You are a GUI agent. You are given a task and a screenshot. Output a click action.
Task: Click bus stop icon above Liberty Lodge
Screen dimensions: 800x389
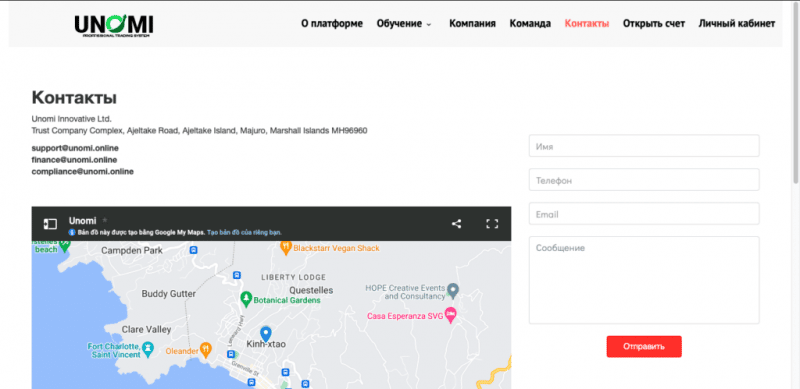click(x=236, y=275)
